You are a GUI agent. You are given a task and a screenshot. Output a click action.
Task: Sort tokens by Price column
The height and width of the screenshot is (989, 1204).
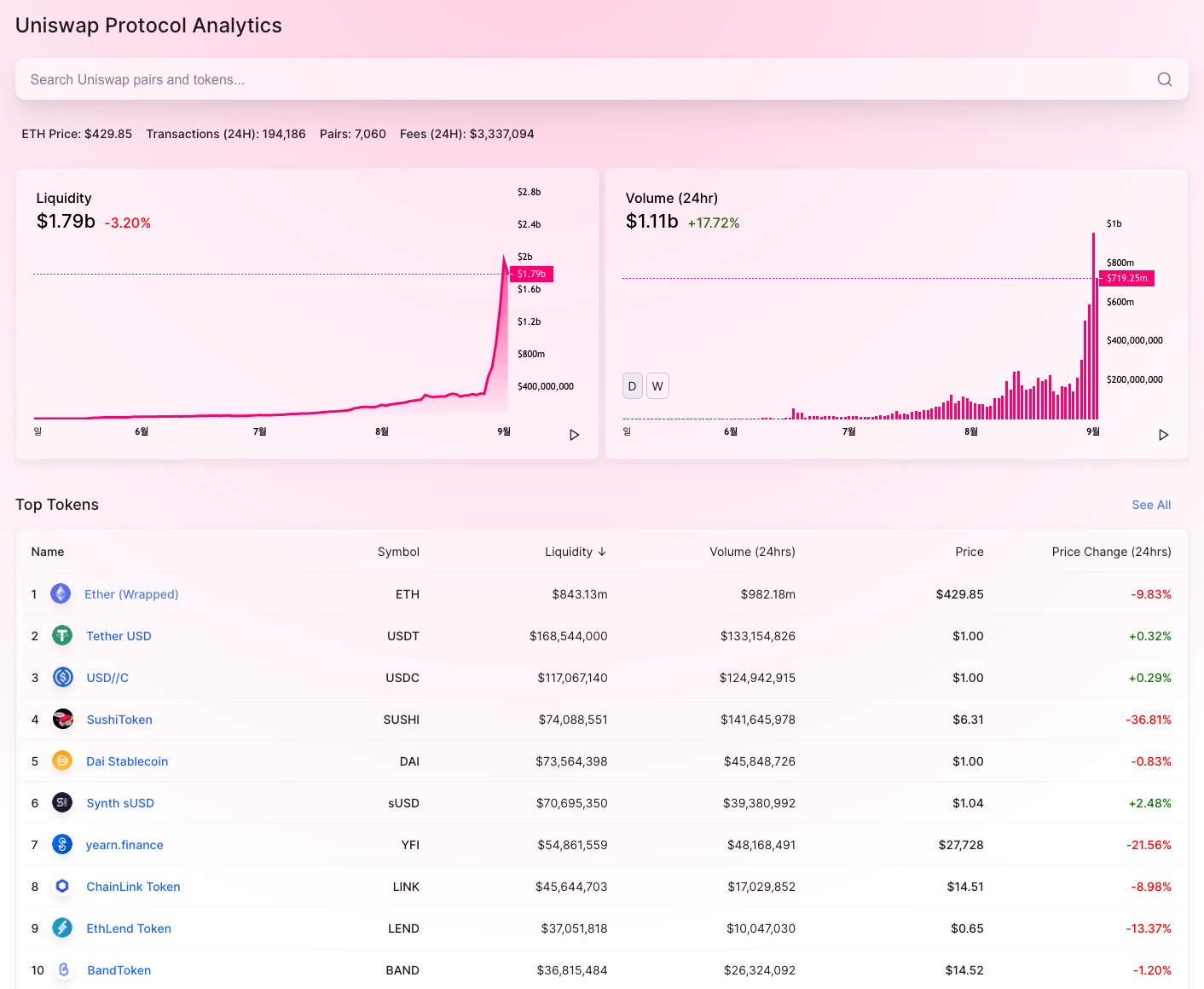[970, 552]
